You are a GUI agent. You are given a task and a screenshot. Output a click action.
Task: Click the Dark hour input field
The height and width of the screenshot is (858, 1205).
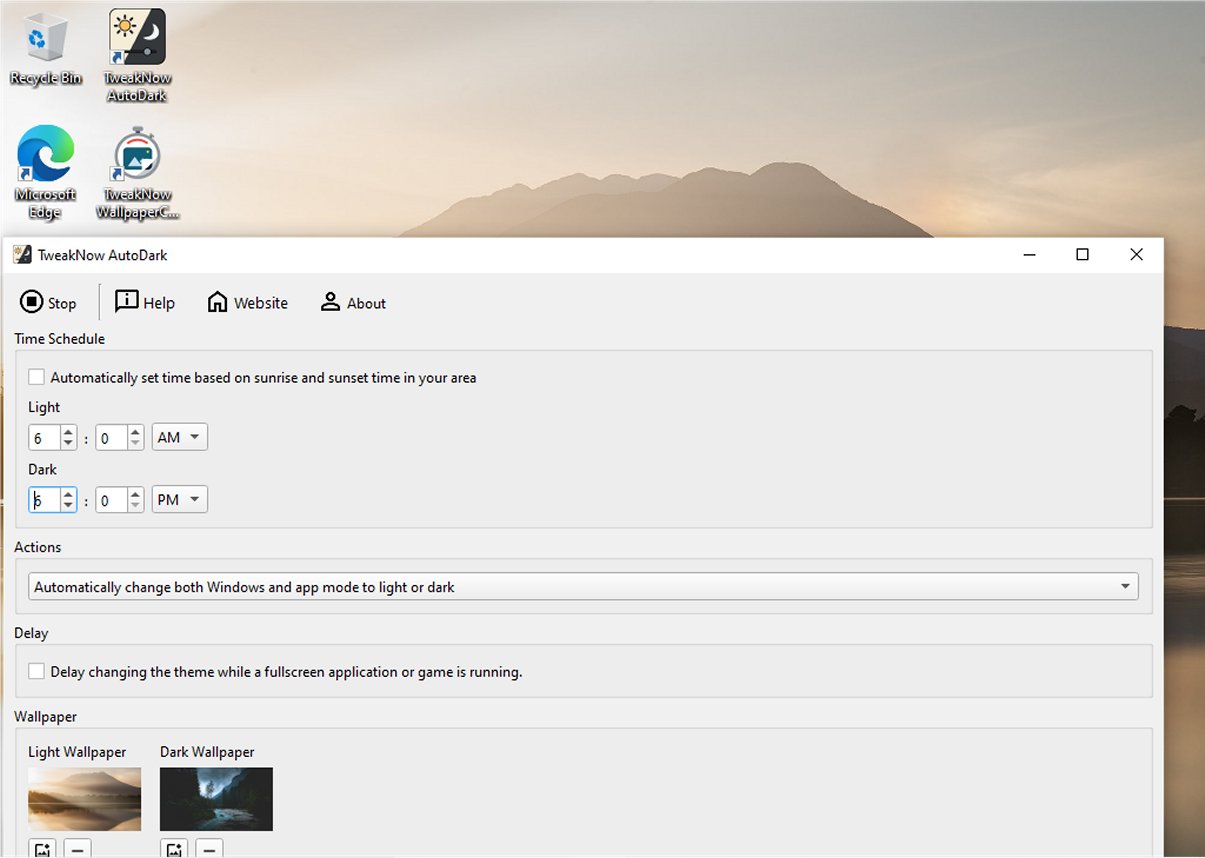[x=44, y=499]
